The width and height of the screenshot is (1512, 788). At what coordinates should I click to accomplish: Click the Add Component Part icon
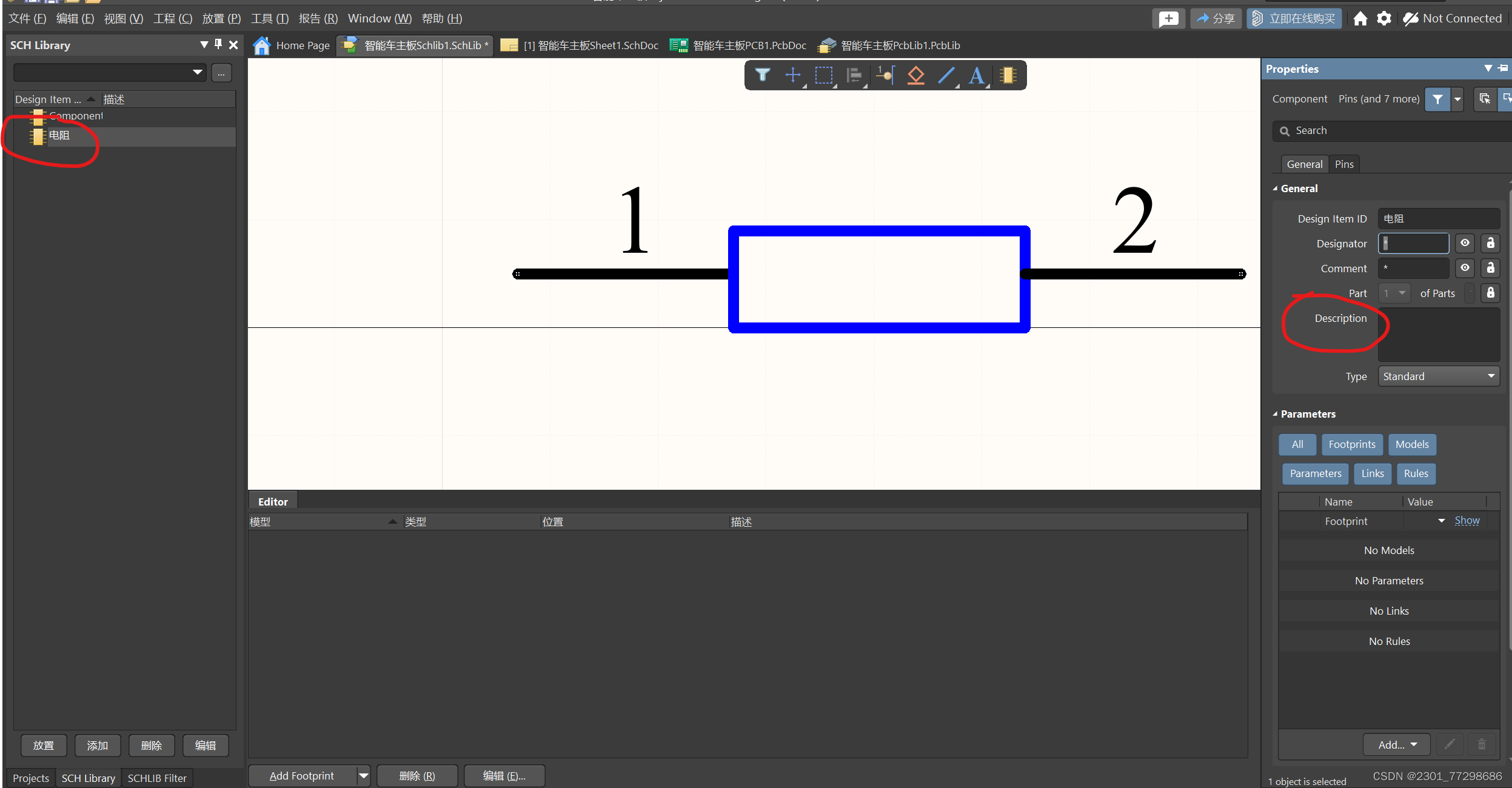point(1008,75)
